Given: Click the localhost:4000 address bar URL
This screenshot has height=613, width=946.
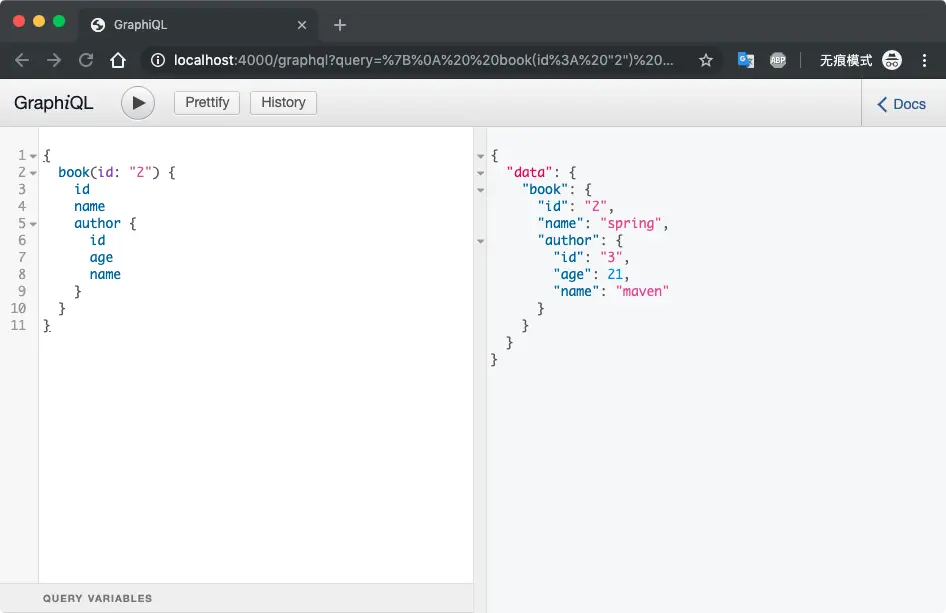Looking at the screenshot, I should click(424, 60).
